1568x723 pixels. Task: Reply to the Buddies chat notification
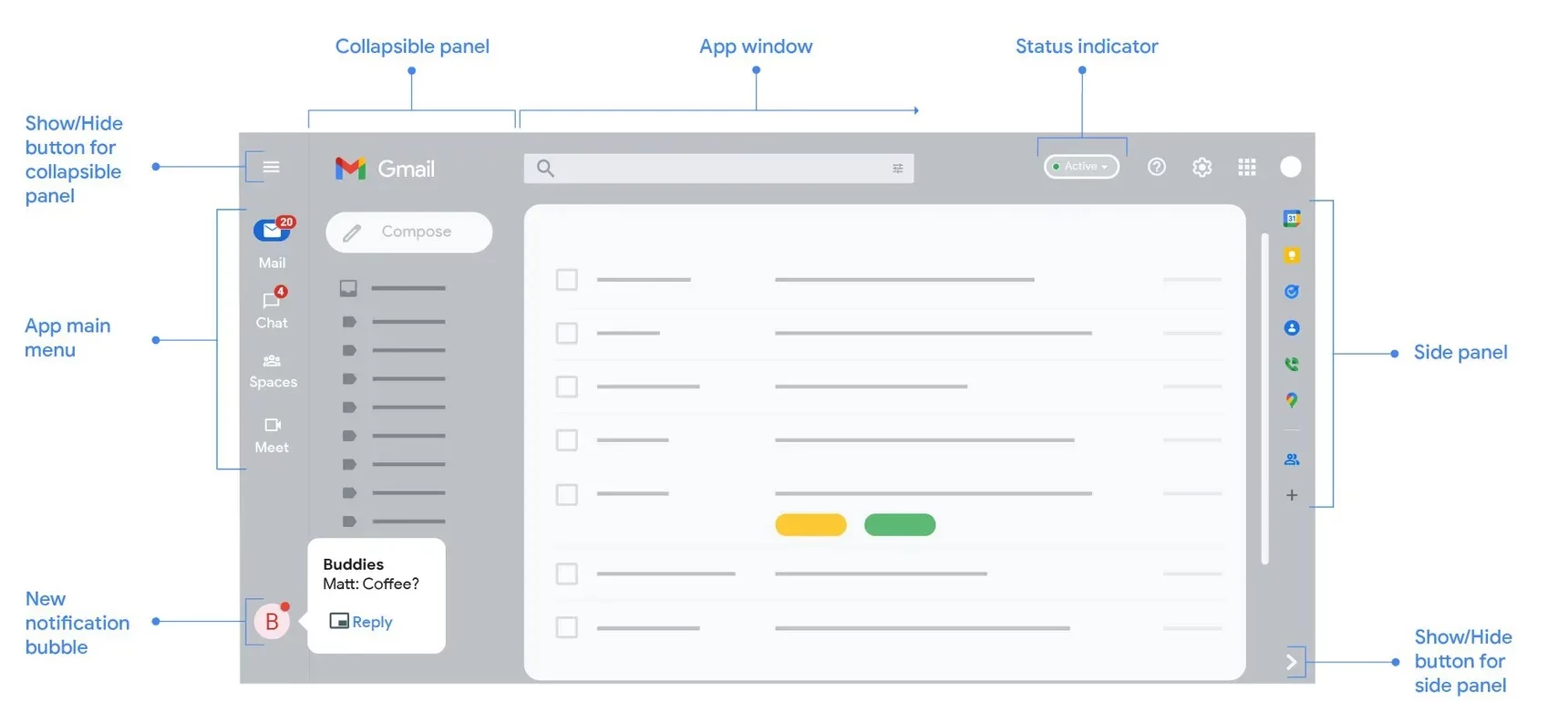[362, 622]
